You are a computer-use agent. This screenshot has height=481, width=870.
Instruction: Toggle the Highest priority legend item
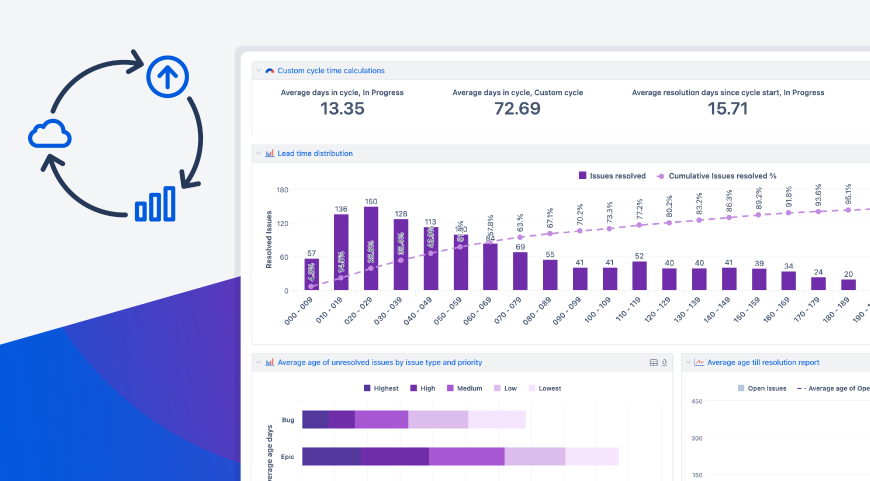pyautogui.click(x=381, y=388)
